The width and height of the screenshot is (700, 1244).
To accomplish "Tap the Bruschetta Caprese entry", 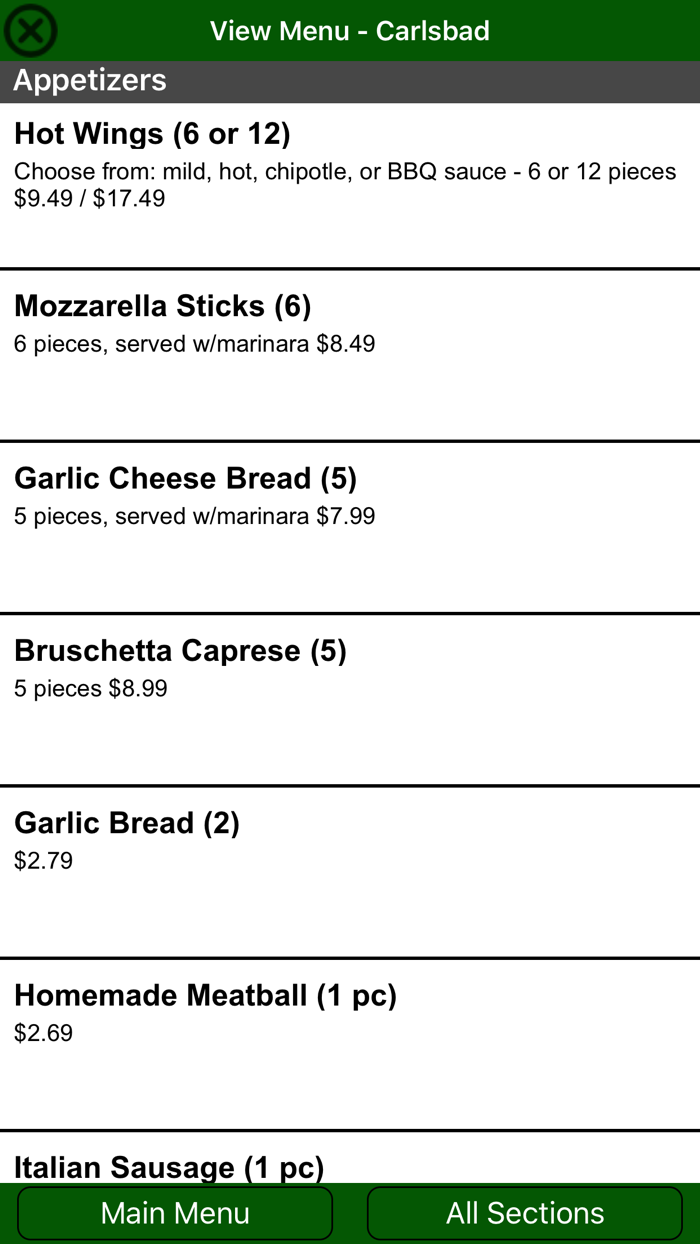I will tap(180, 650).
